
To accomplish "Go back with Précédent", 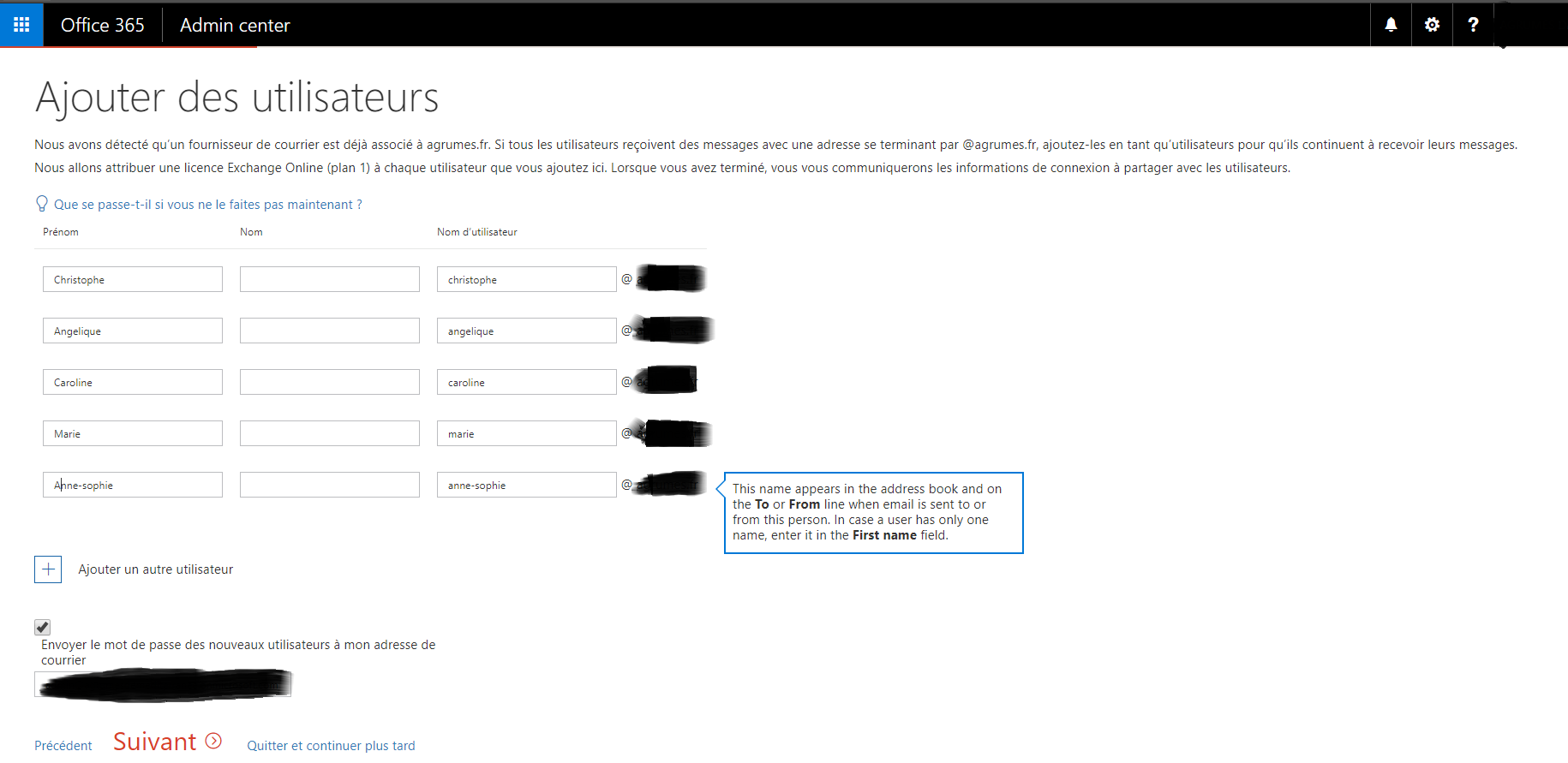I will (x=63, y=746).
